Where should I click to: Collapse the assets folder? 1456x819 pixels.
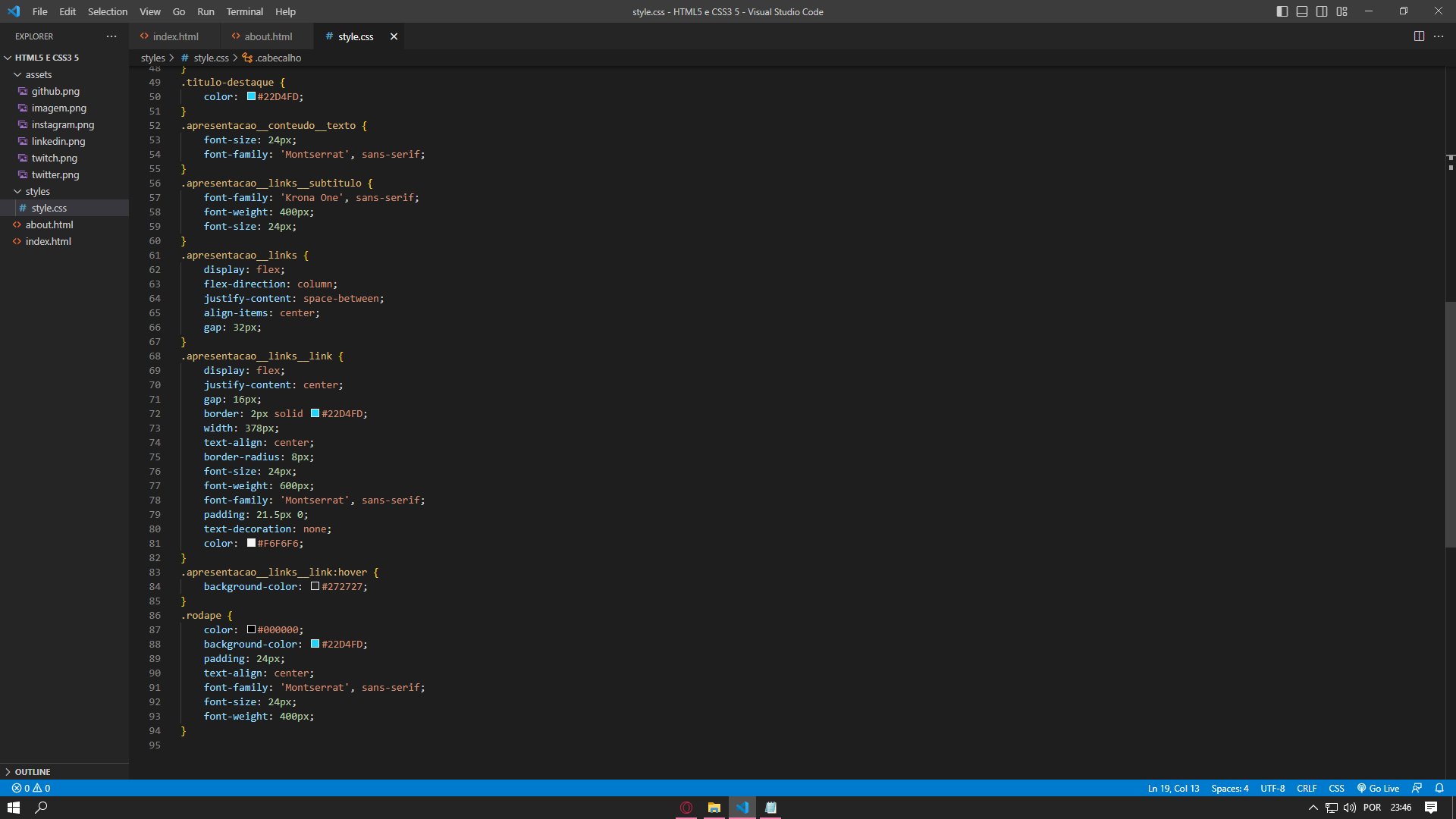[x=64, y=74]
